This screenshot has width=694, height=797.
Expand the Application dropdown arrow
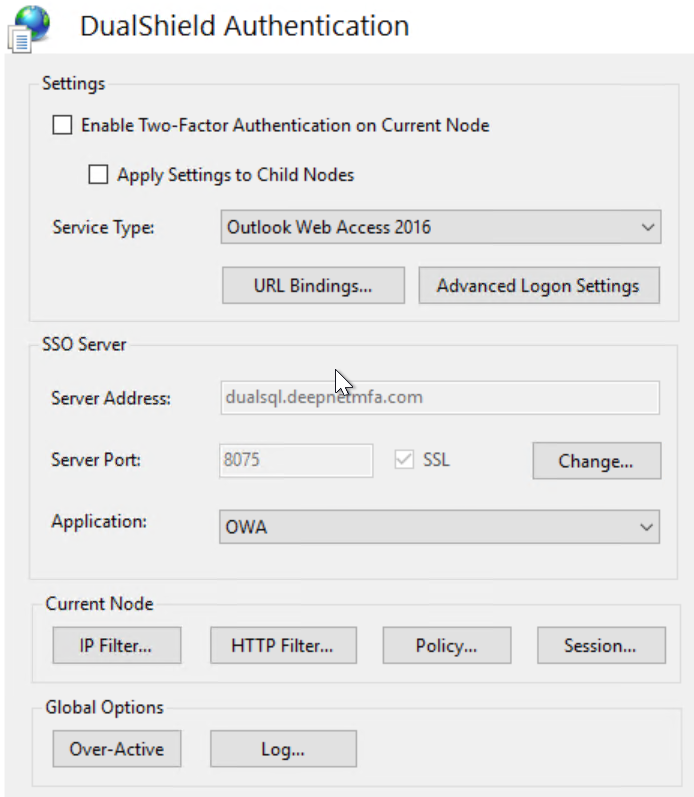point(647,526)
